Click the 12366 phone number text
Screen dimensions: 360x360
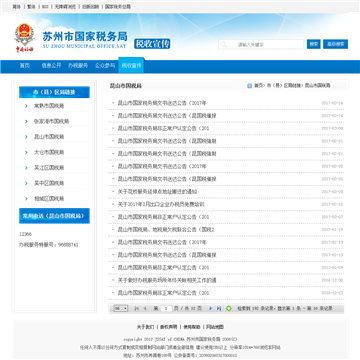[25, 234]
